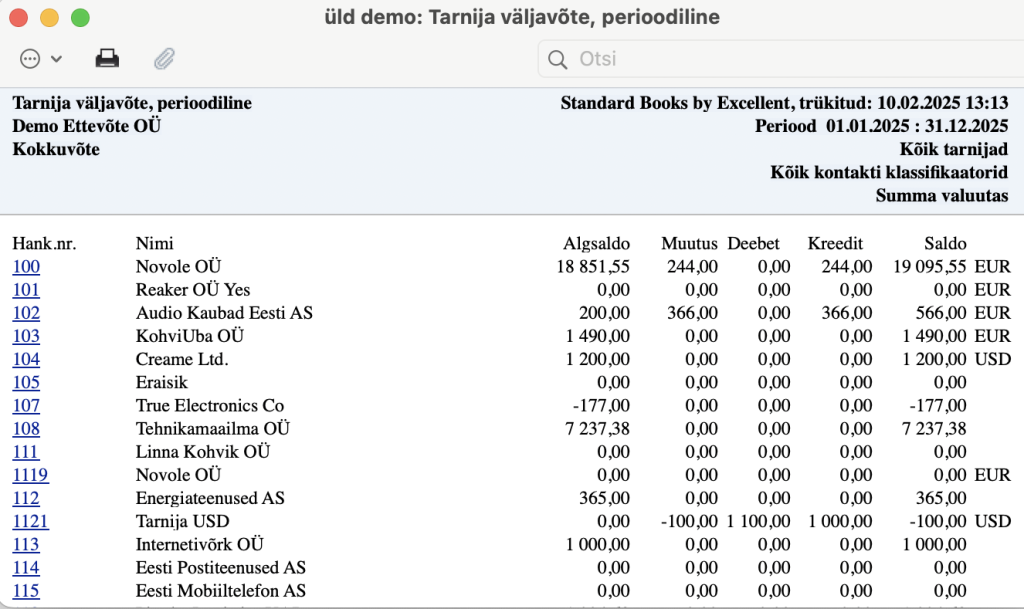Click the magnifier icon in search box
Screen dimensions: 1024x609
pos(557,59)
